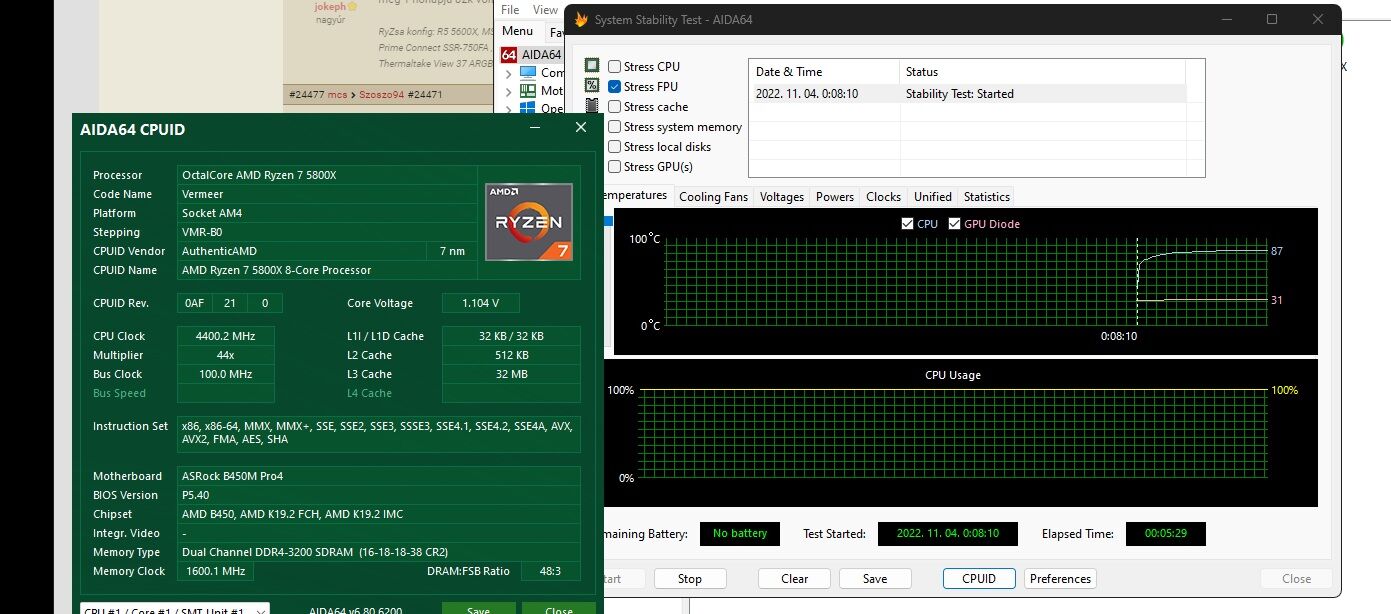Click the '48:3' DRAM:FSB Ratio value
Viewport: 1391px width, 614px height.
tap(549, 571)
